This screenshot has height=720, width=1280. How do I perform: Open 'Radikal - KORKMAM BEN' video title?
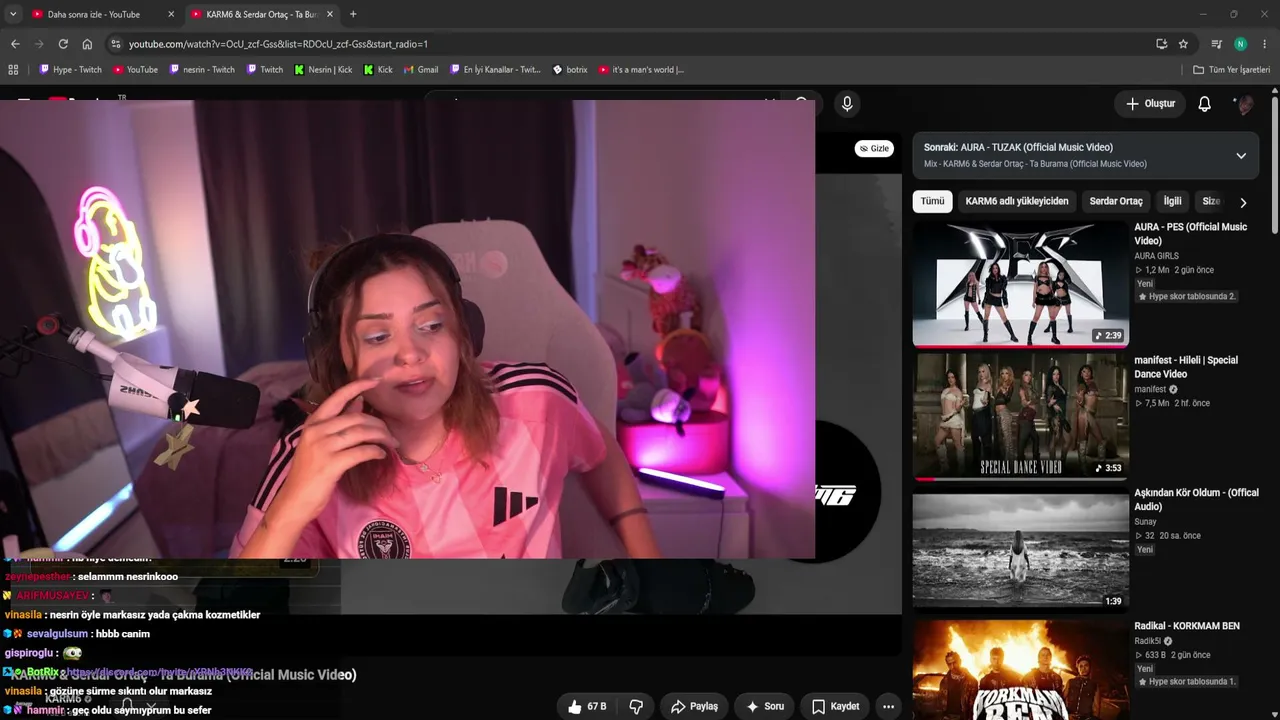tap(1187, 626)
